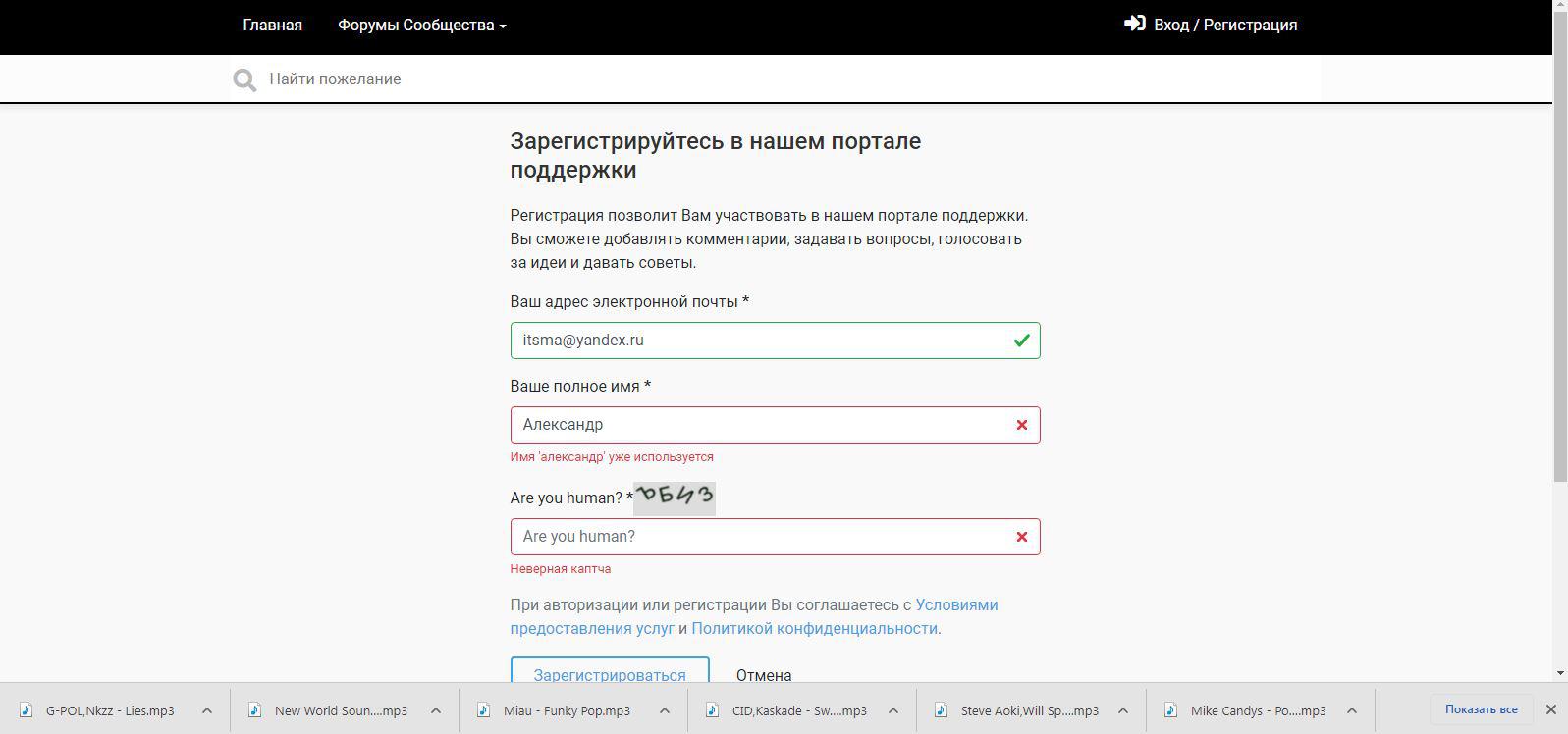The width and height of the screenshot is (1568, 734).
Task: Click Отмена link
Action: tap(764, 675)
